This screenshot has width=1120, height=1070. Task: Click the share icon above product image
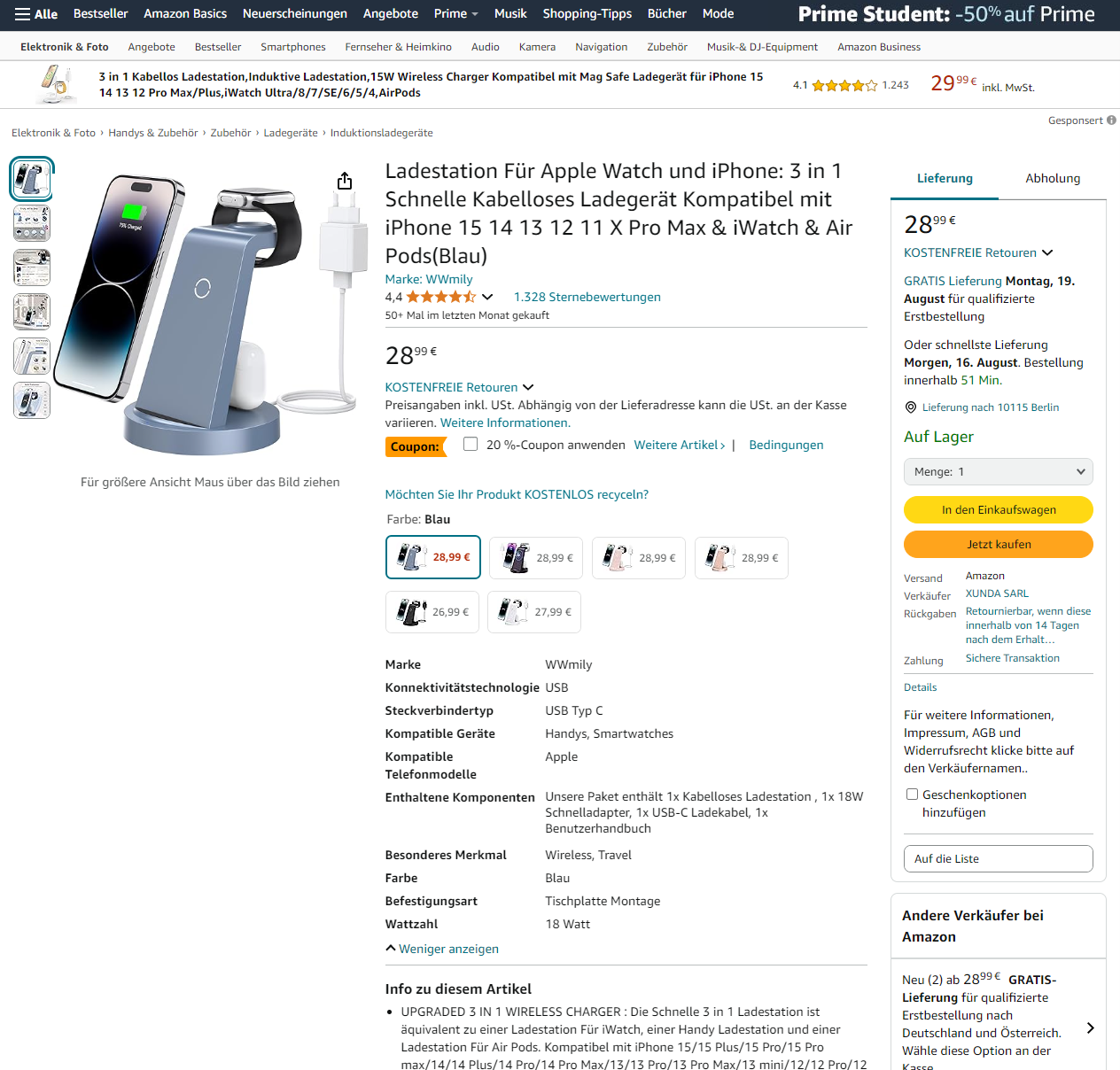tap(345, 182)
